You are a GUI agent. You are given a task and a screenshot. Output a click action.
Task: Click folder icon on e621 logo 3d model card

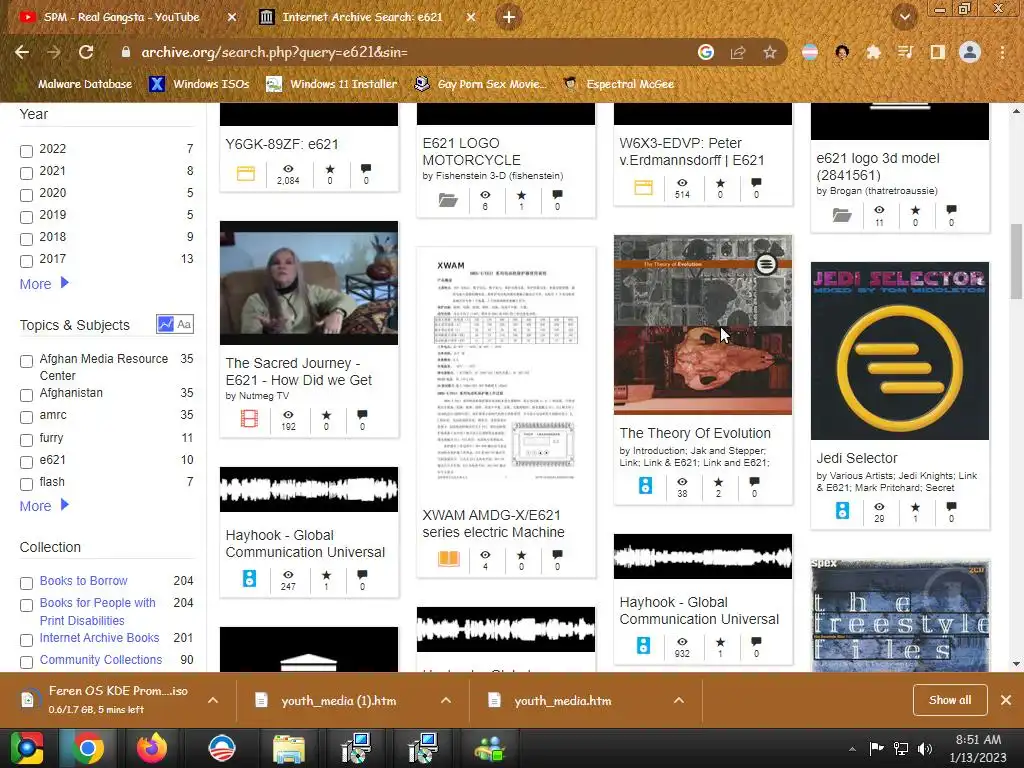tap(842, 214)
